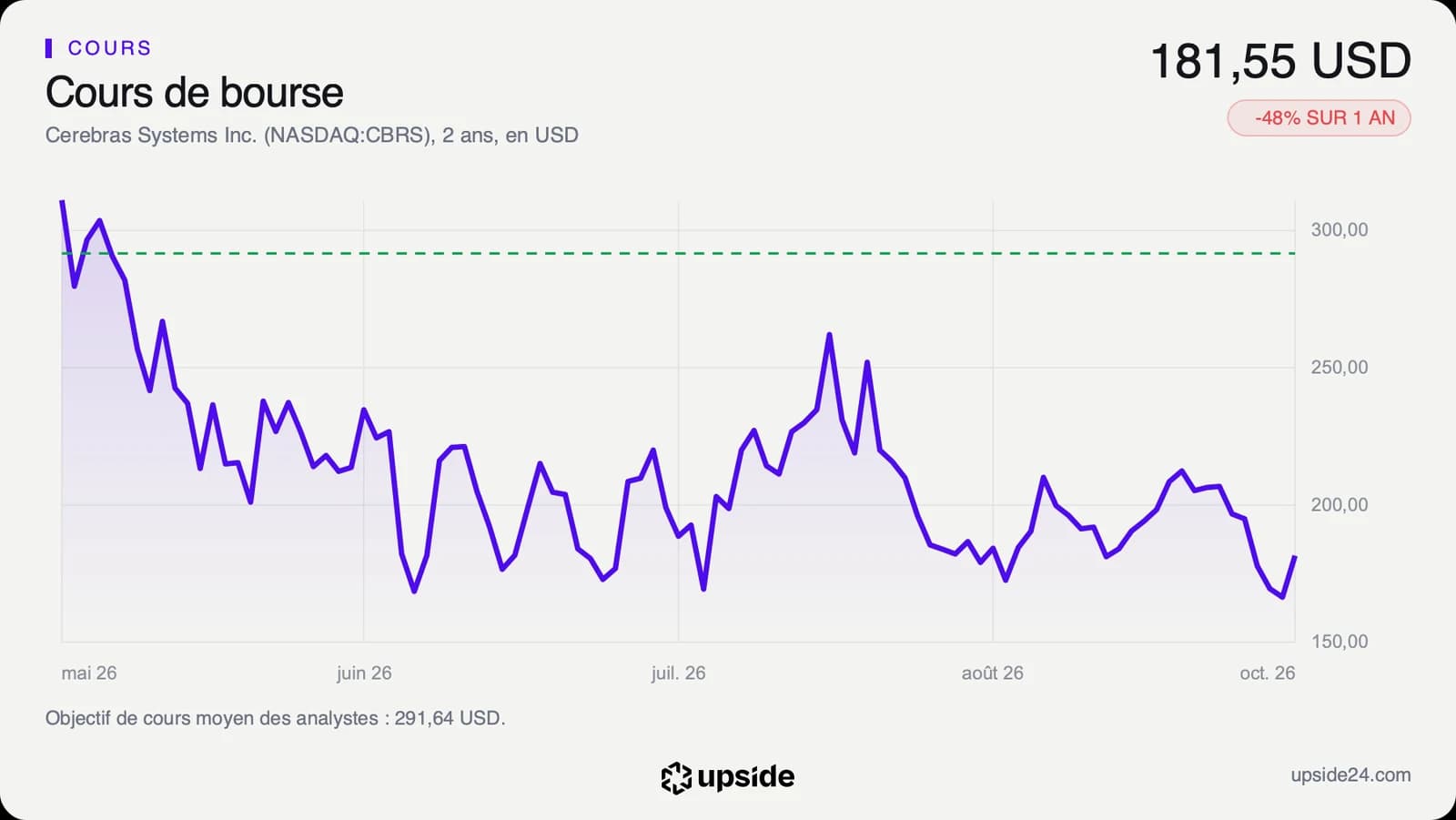1456x820 pixels.
Task: Select the 181,55 USD price value
Action: [x=1280, y=62]
